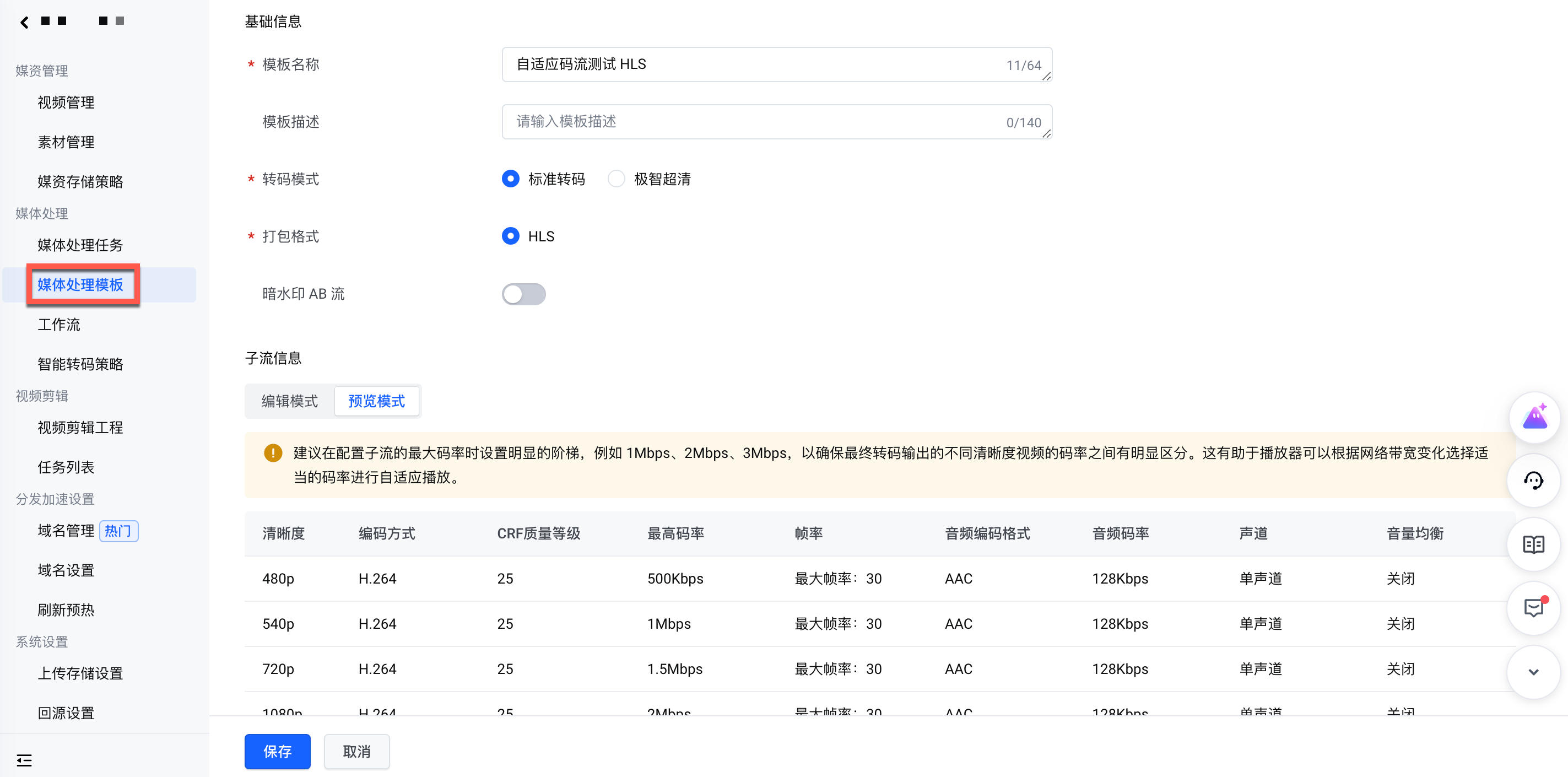This screenshot has width=1568, height=777.
Task: Click the warning icon in the tip banner
Action: point(273,453)
